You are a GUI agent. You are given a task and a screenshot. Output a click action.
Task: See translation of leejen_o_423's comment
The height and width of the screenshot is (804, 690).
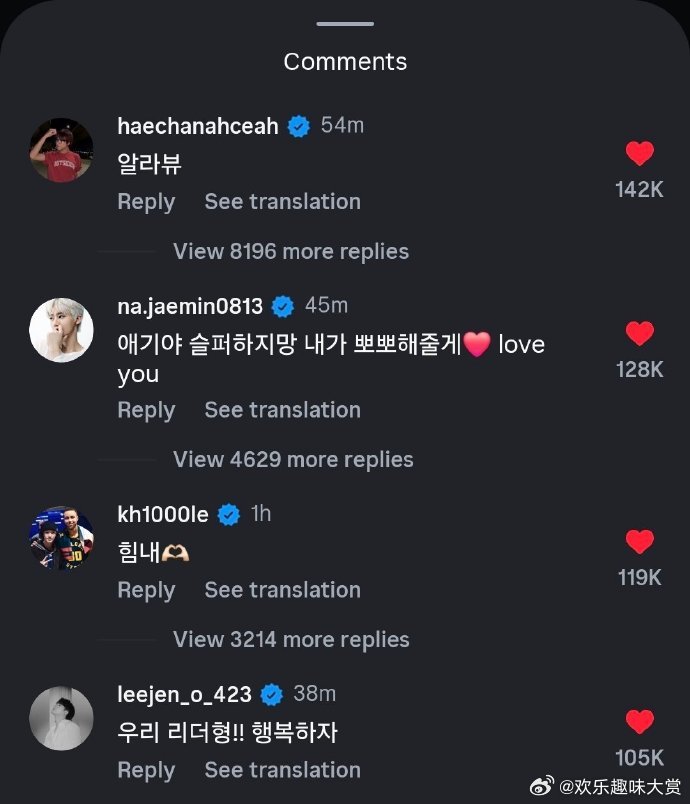click(282, 770)
